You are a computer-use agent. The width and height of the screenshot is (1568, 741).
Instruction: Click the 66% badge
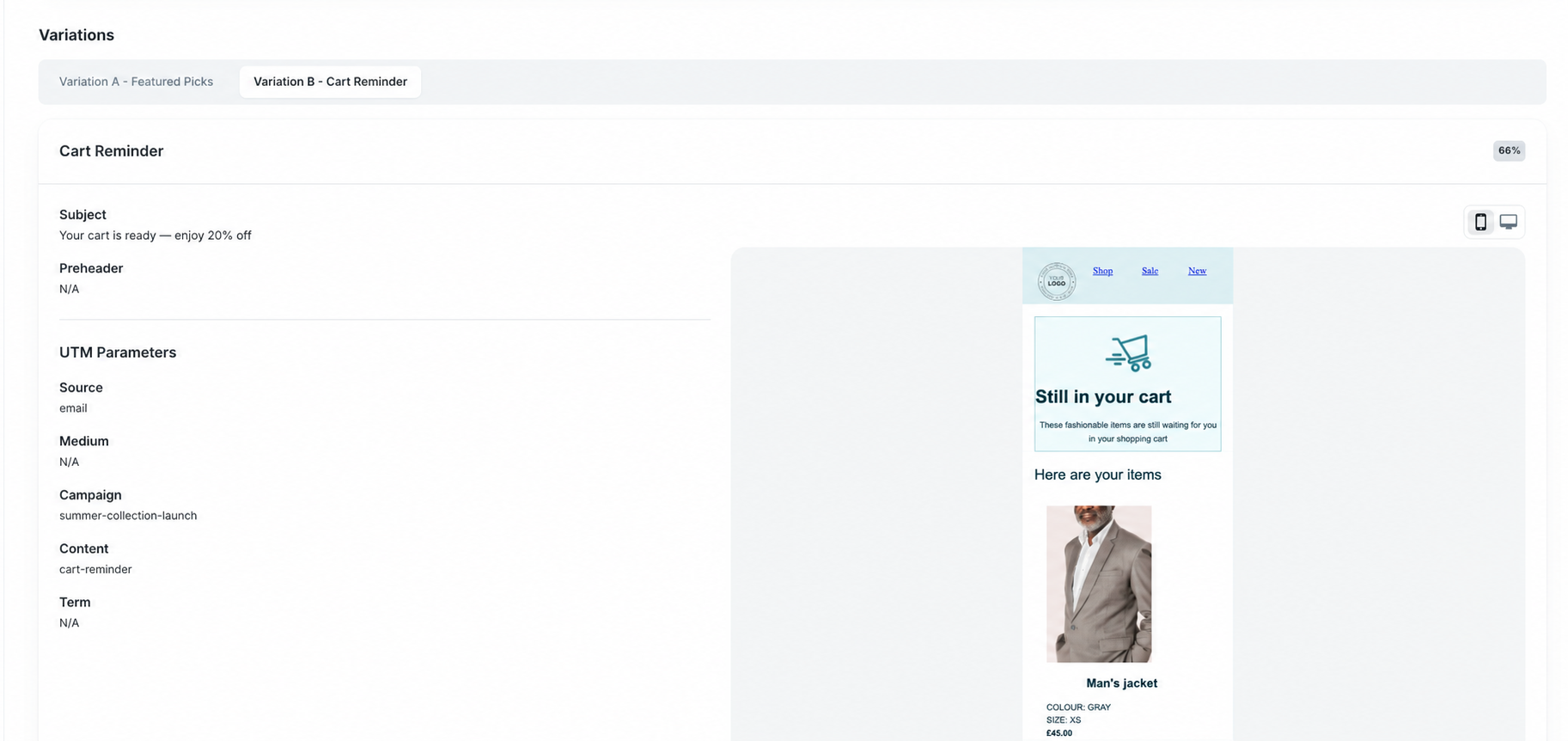pos(1509,150)
